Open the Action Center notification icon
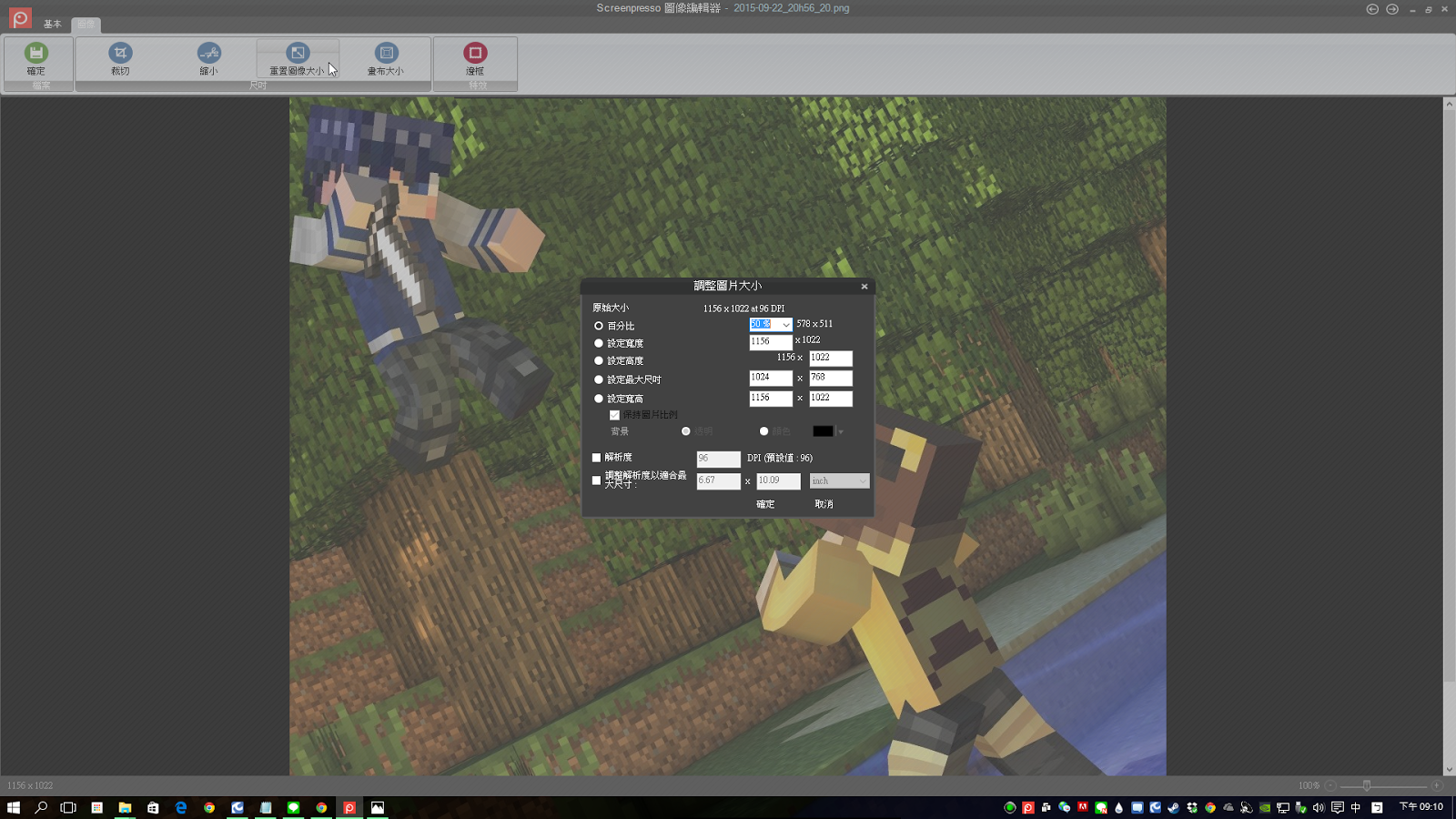 (1338, 807)
